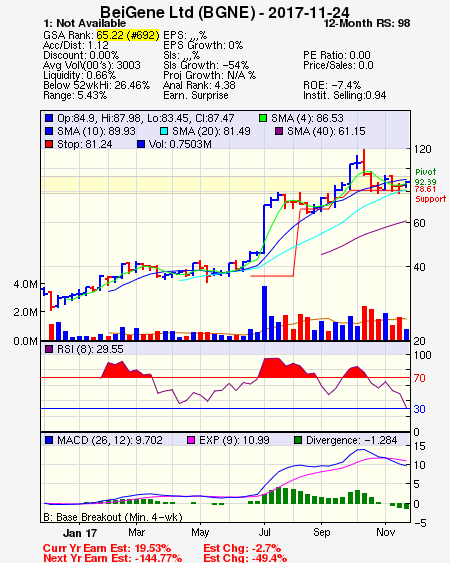Click the blue SMA (10) legend swatch
The image size is (450, 563).
[49, 131]
